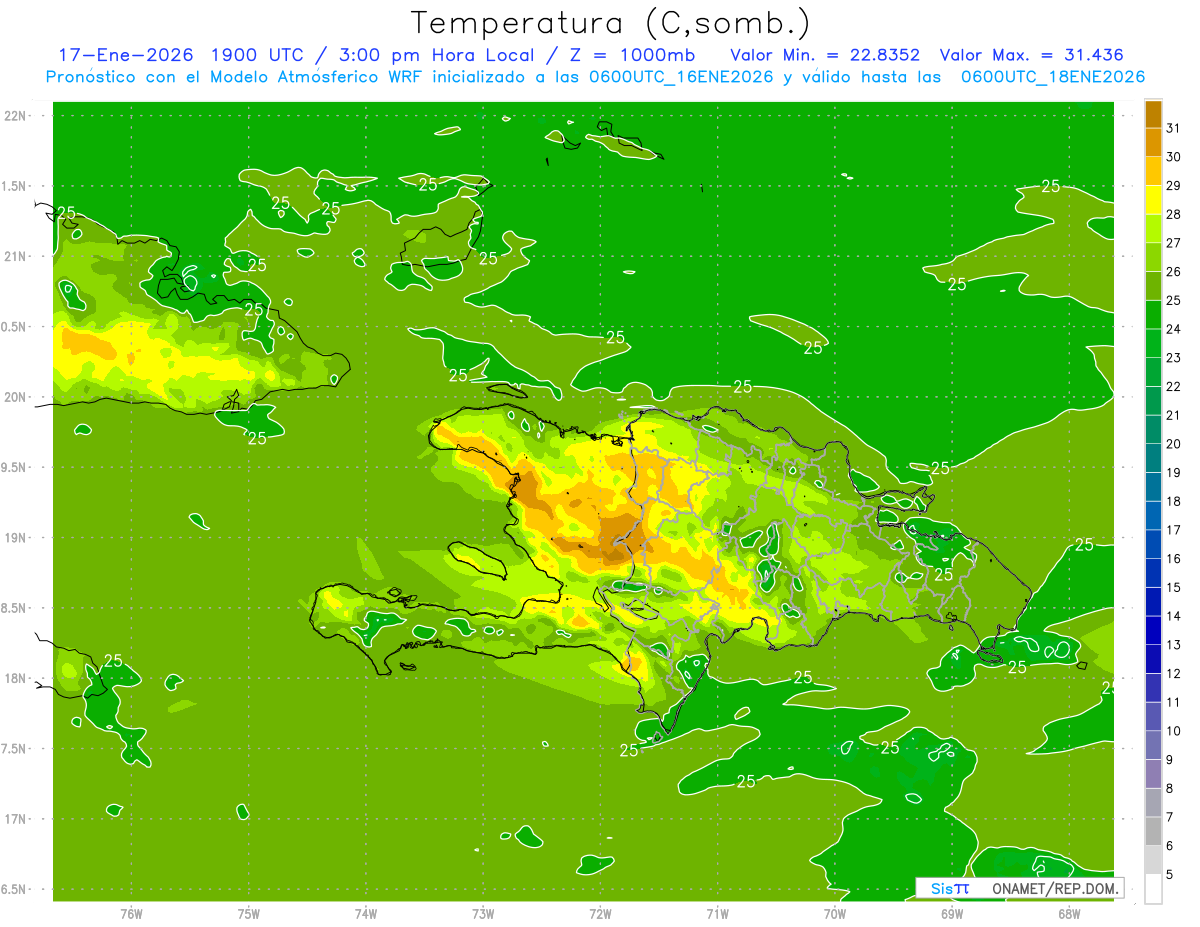Click the legend value 24
Screen dimensions: 1200x927
[x=1173, y=329]
